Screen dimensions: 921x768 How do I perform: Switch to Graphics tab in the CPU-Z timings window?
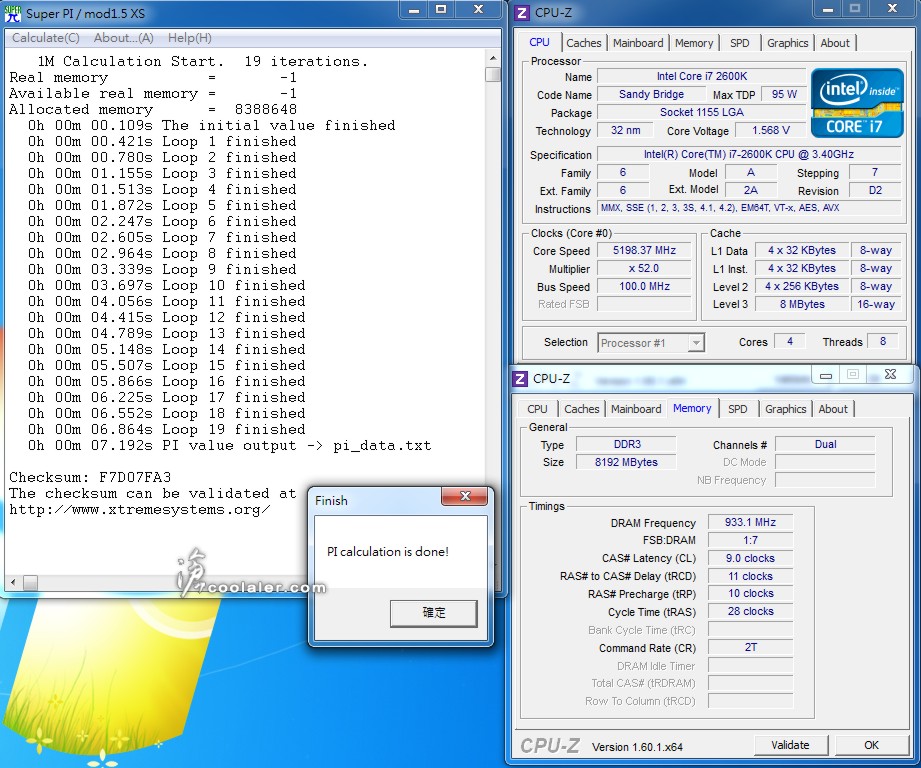tap(785, 409)
